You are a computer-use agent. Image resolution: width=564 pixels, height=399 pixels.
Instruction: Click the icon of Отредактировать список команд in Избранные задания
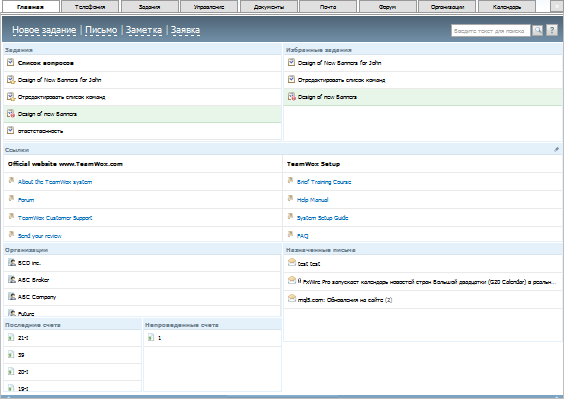pyautogui.click(x=291, y=80)
